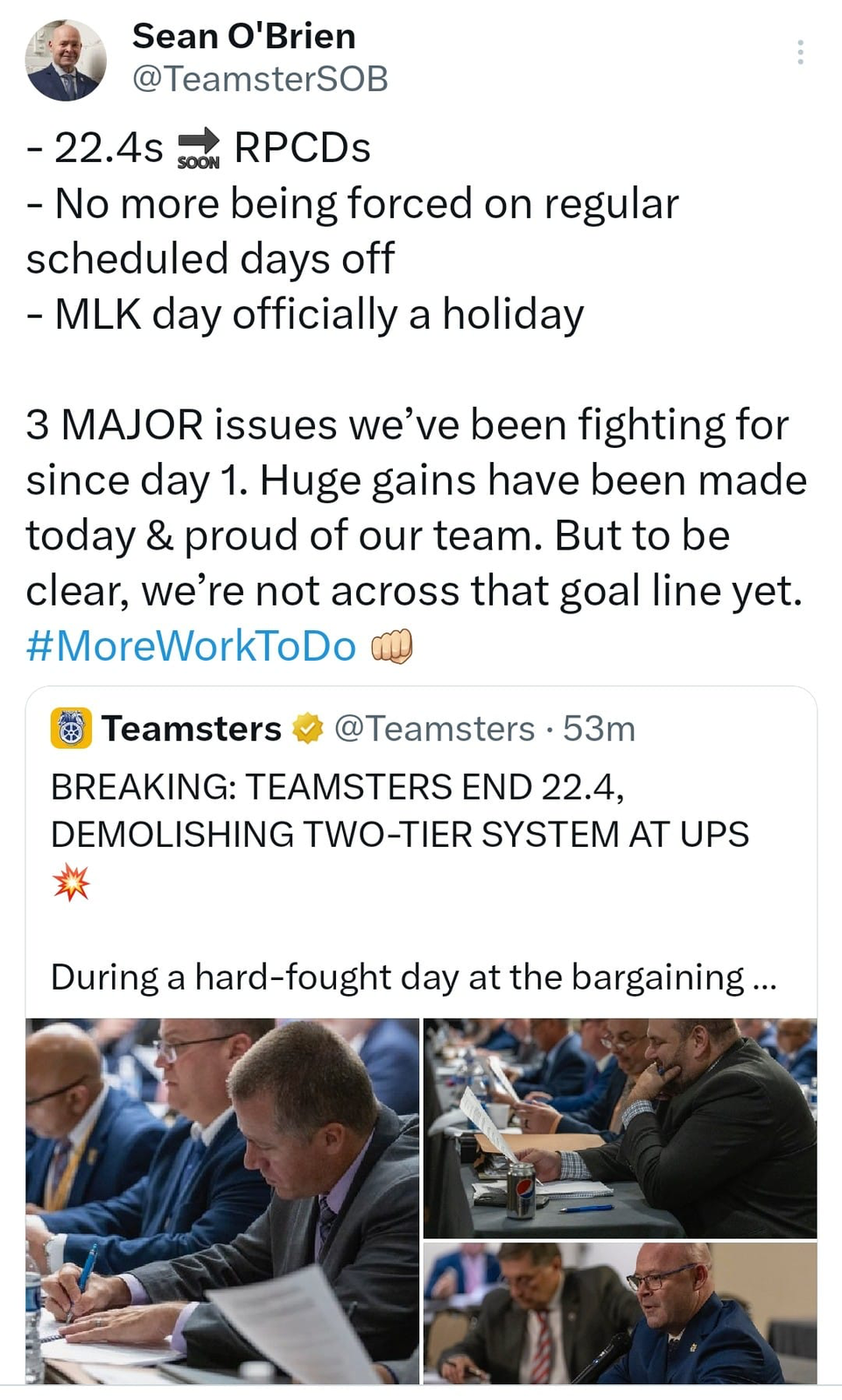Open photo of bald man speaking into microphone
Screen dimensions: 842x1400
click(x=620, y=1312)
